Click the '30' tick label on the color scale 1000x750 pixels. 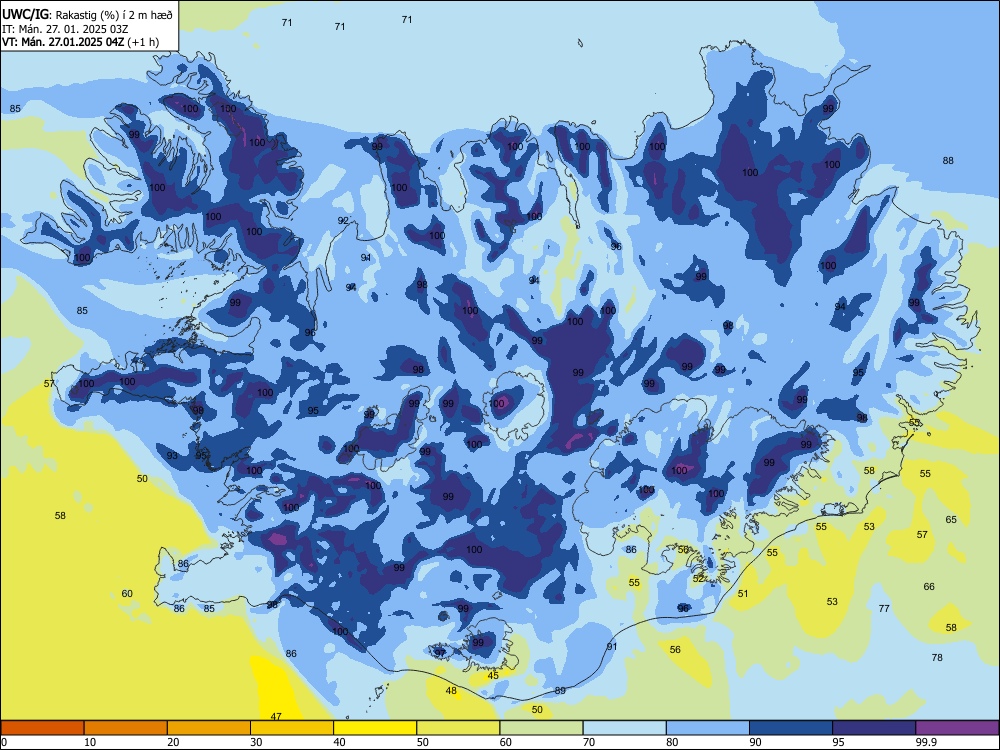point(256,742)
